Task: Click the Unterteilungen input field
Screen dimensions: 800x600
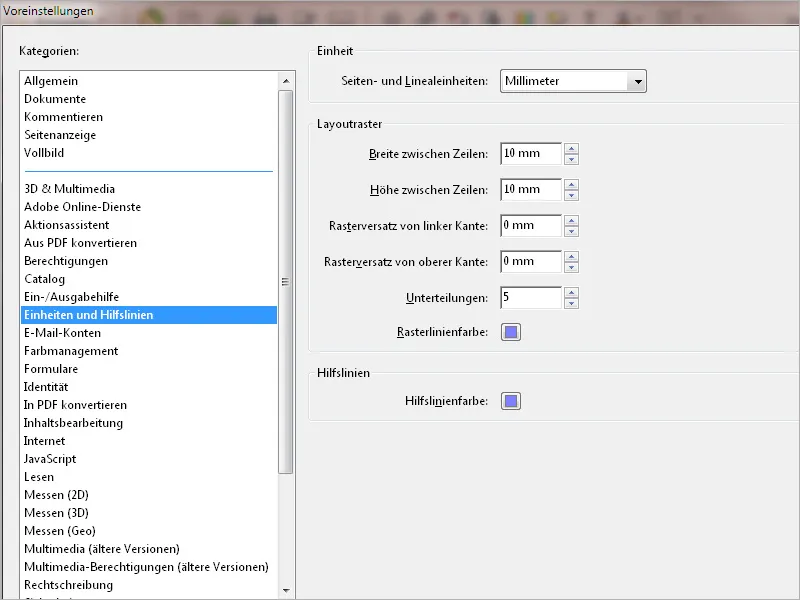Action: point(531,297)
